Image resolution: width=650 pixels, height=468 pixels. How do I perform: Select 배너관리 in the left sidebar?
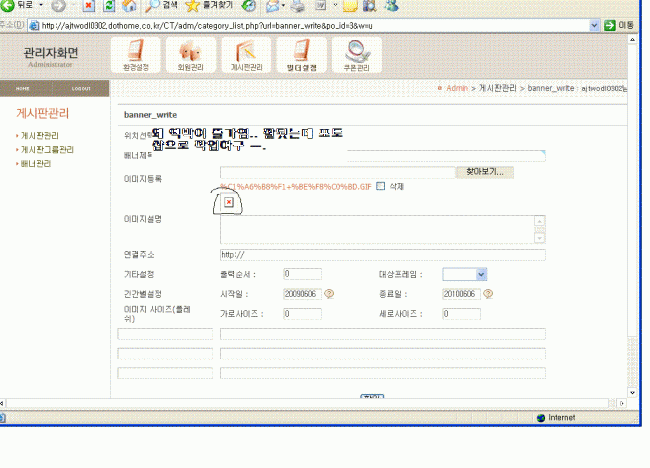[x=36, y=163]
